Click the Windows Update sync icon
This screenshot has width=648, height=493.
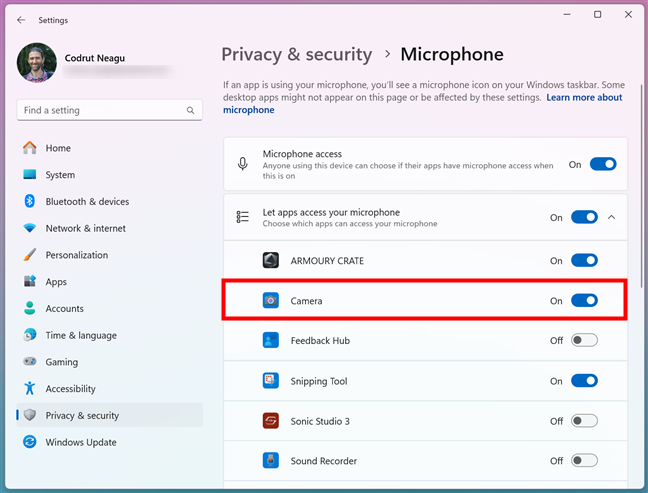pos(30,442)
